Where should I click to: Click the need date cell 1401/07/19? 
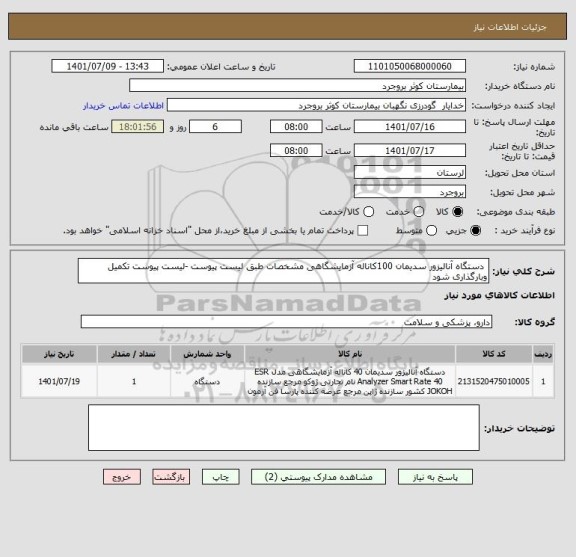tap(59, 381)
